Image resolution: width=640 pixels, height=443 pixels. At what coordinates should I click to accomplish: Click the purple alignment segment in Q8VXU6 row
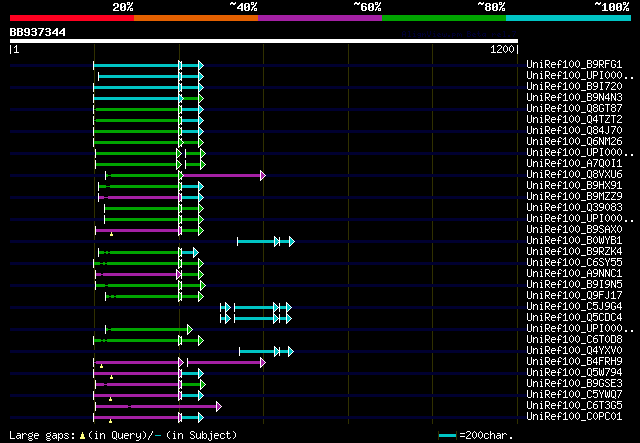click(222, 176)
